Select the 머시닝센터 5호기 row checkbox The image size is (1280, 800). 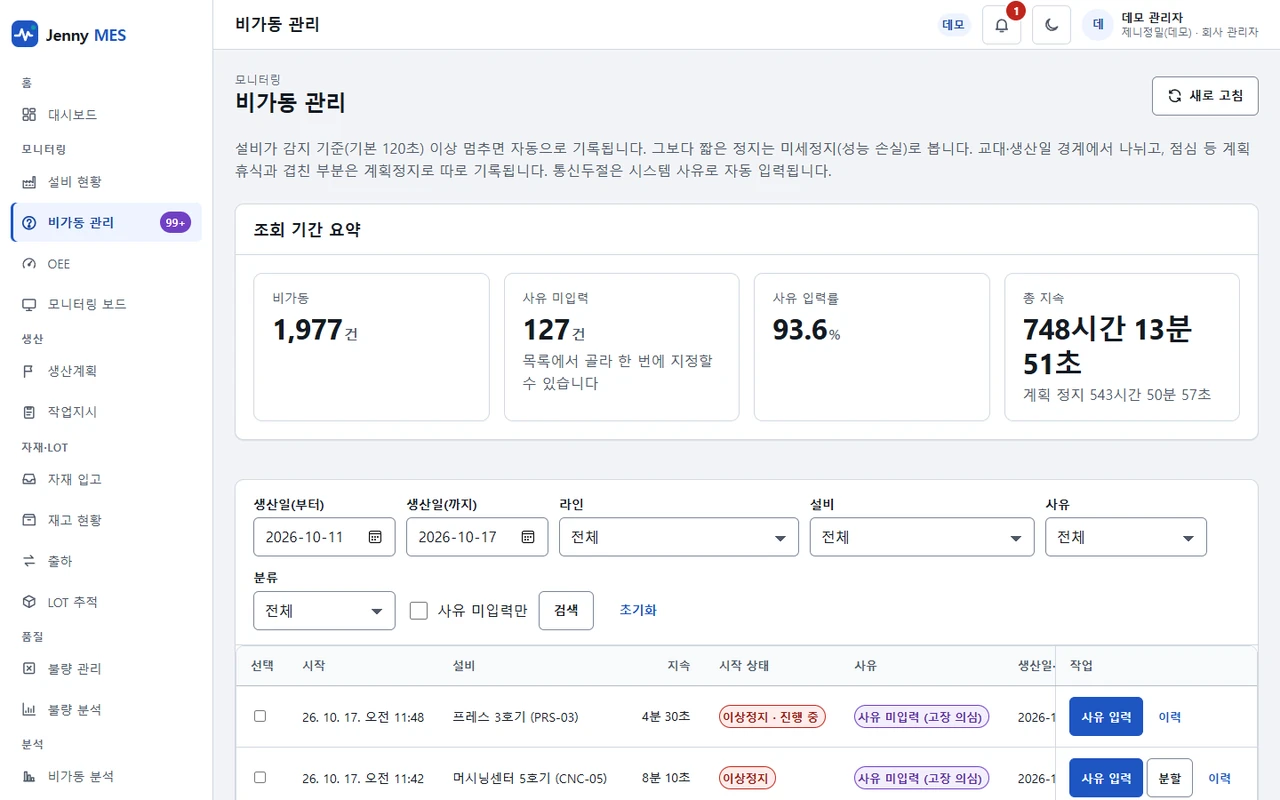pyautogui.click(x=260, y=777)
